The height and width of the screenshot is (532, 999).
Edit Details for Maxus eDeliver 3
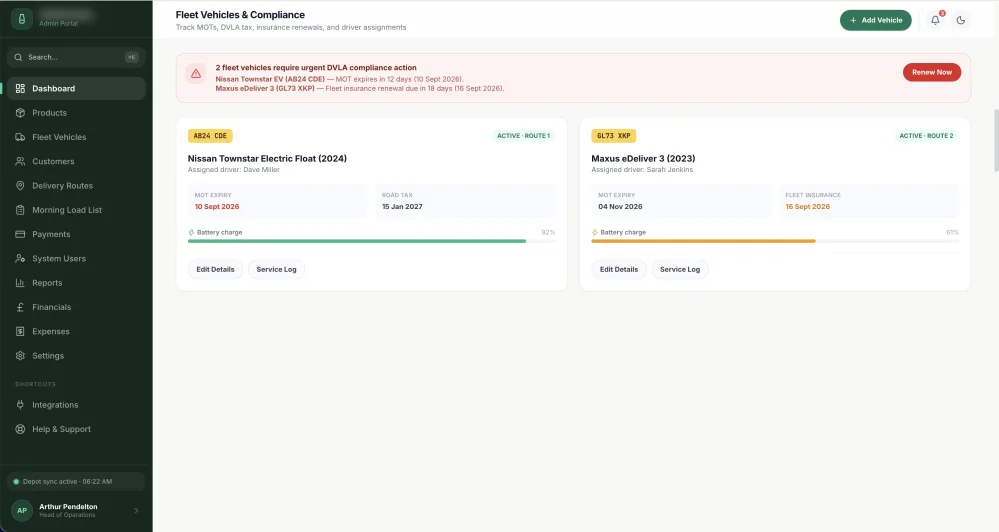tap(619, 270)
